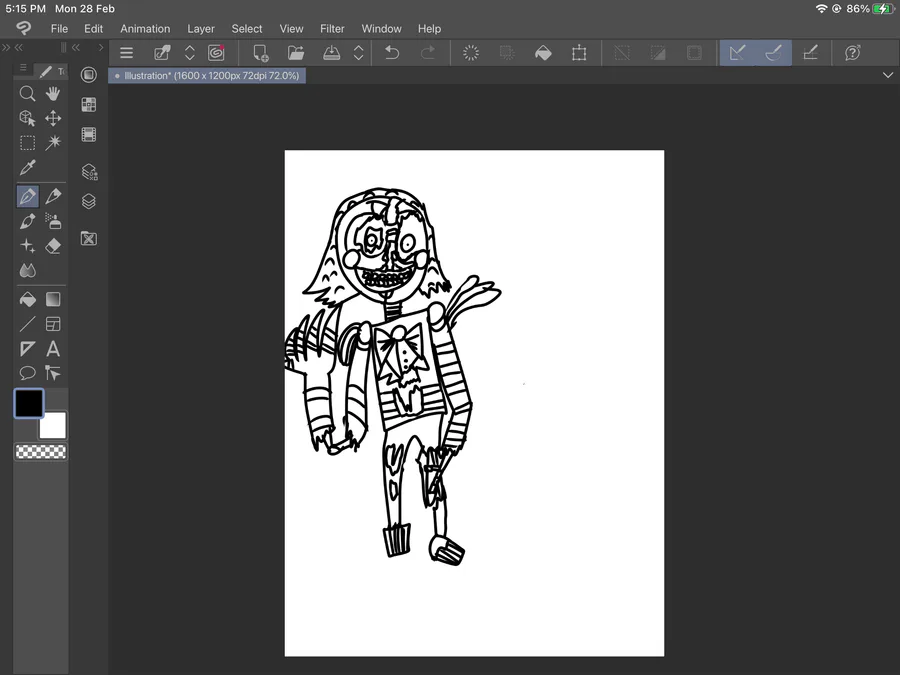Undo the last stroke
This screenshot has height=675, width=900.
[391, 53]
